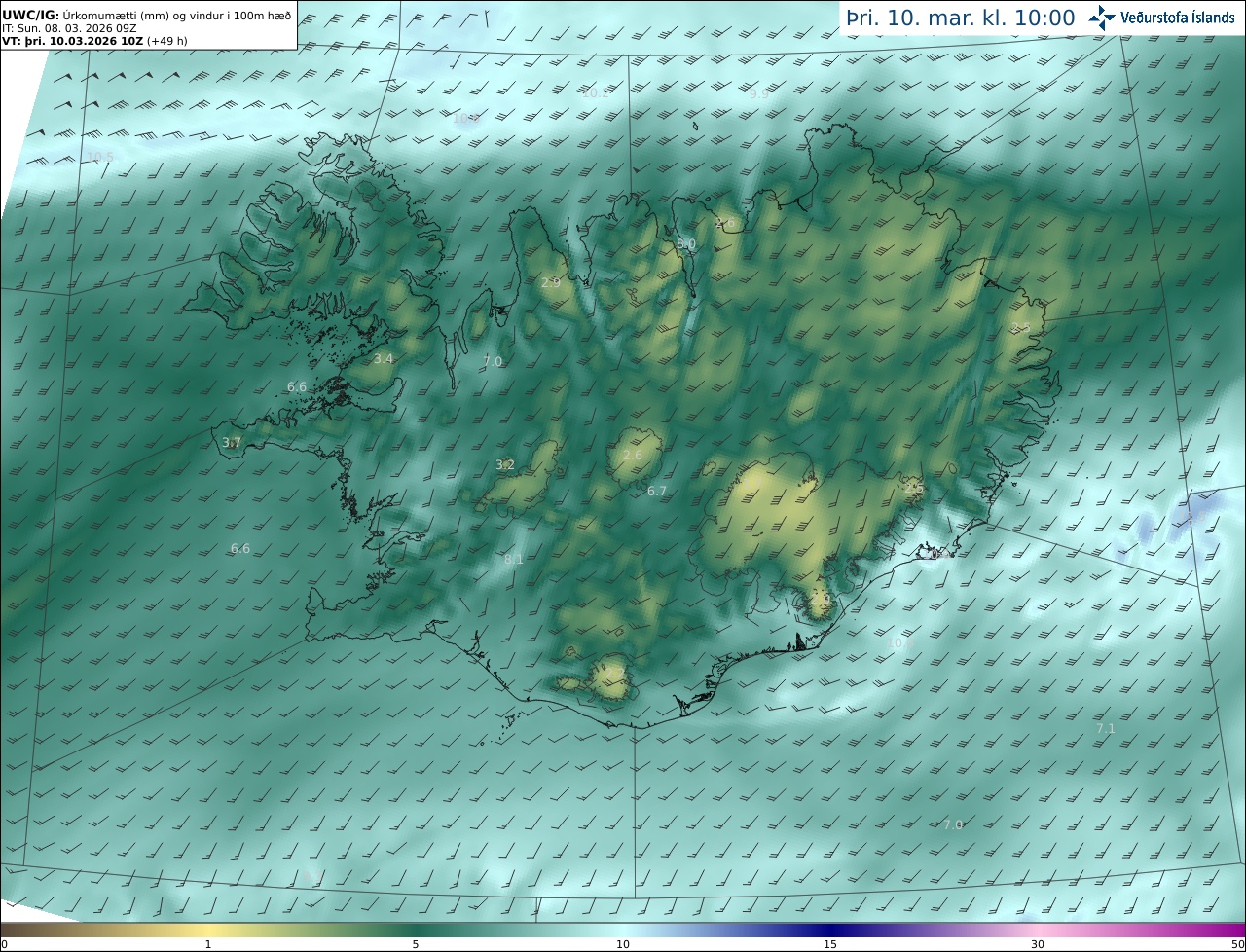Click the 8.0 value on the map
Image resolution: width=1246 pixels, height=952 pixels.
(x=686, y=243)
